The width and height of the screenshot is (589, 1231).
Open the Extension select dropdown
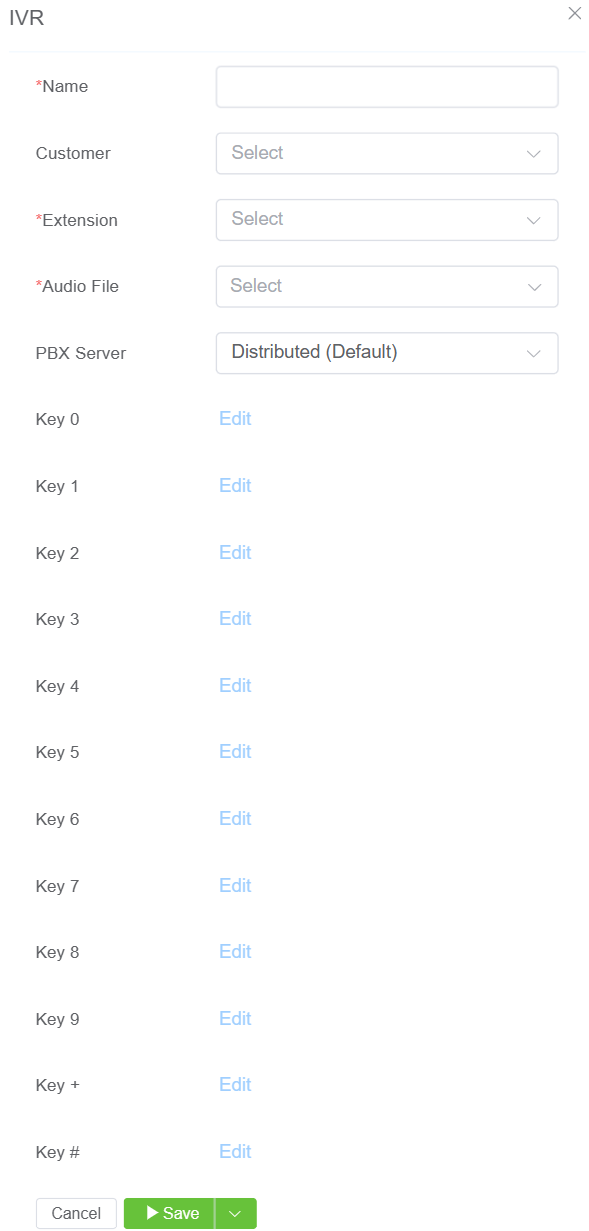(387, 220)
